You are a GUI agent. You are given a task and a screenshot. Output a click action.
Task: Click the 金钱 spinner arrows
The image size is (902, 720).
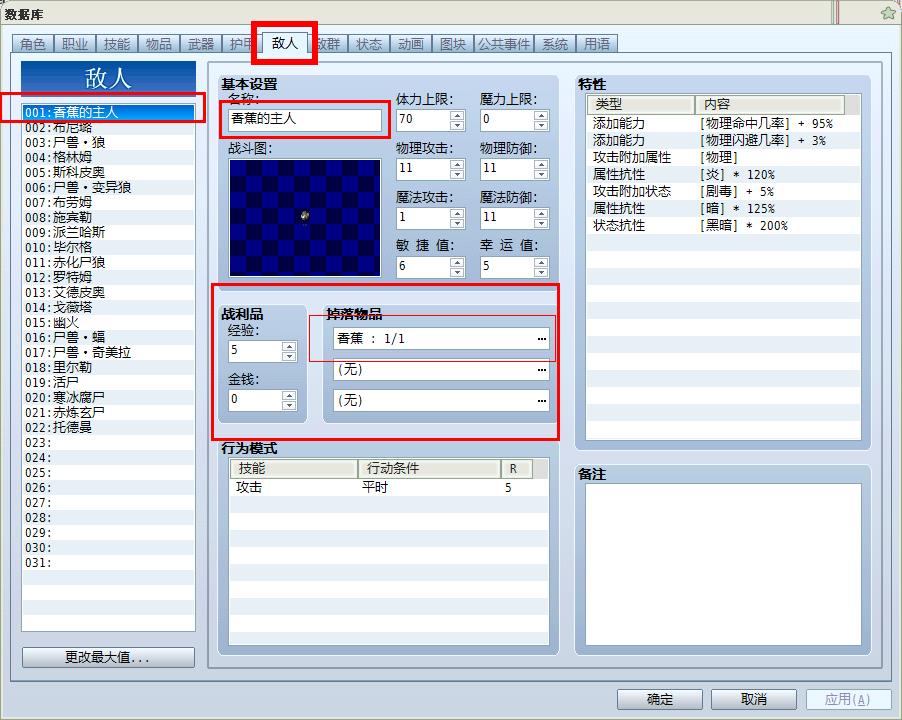[x=289, y=400]
